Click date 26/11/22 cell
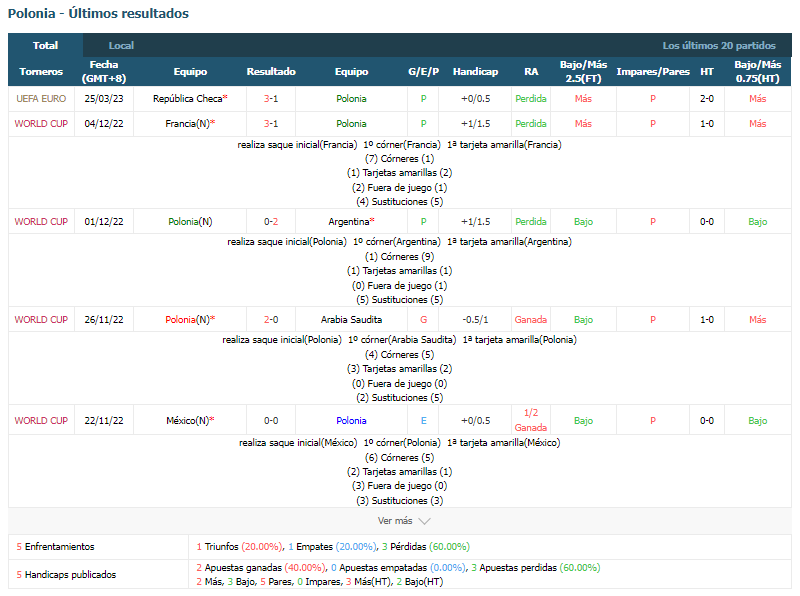Viewport: 800px width, 596px height. (104, 319)
